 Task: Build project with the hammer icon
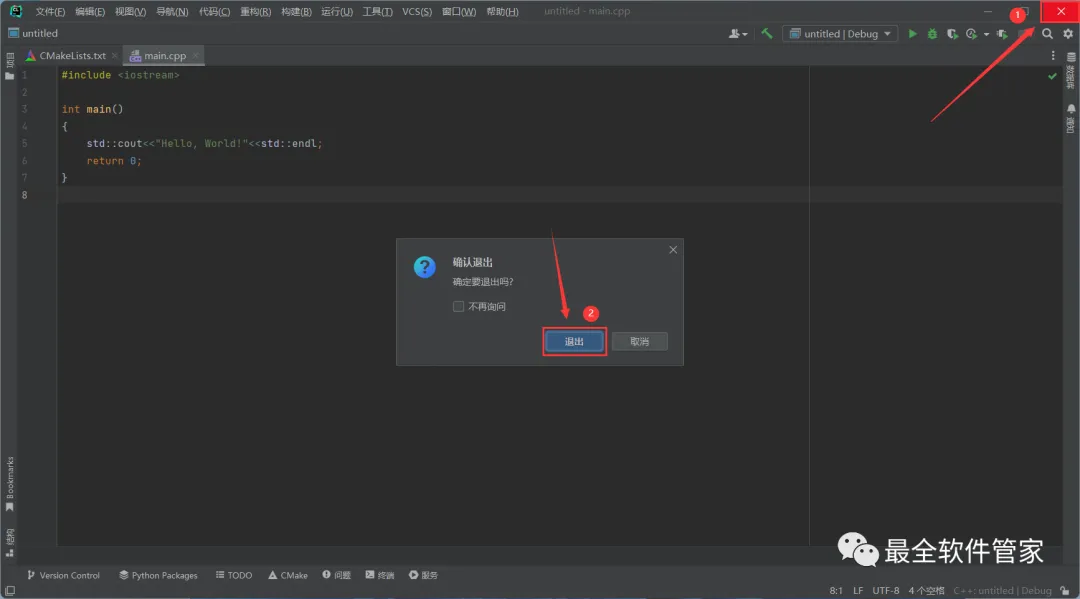point(767,33)
